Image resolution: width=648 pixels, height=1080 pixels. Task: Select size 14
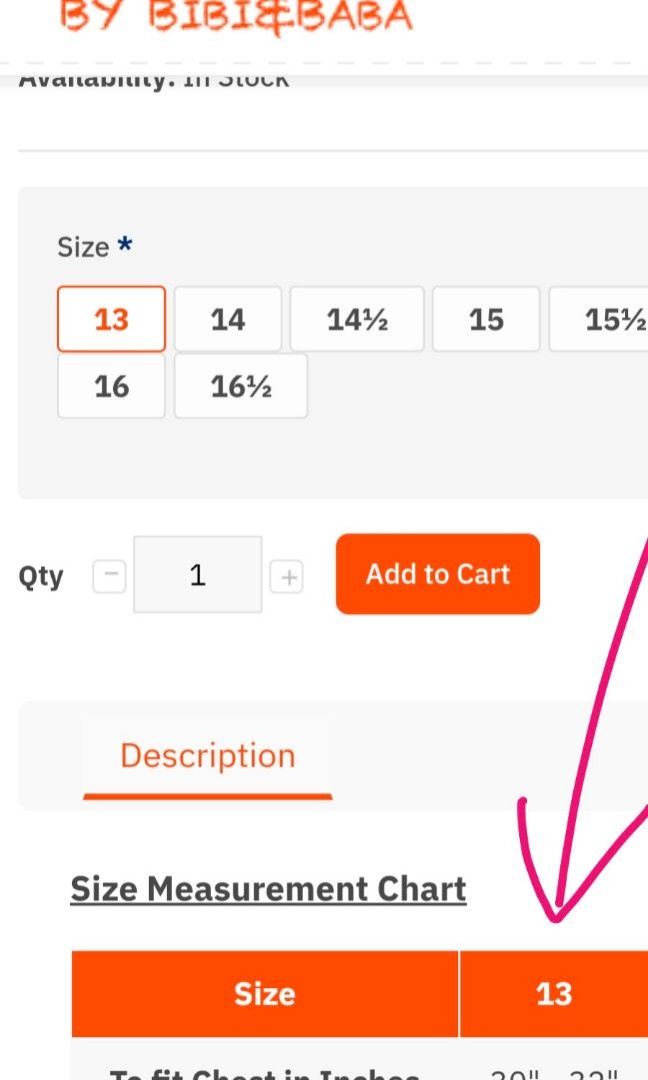[228, 319]
